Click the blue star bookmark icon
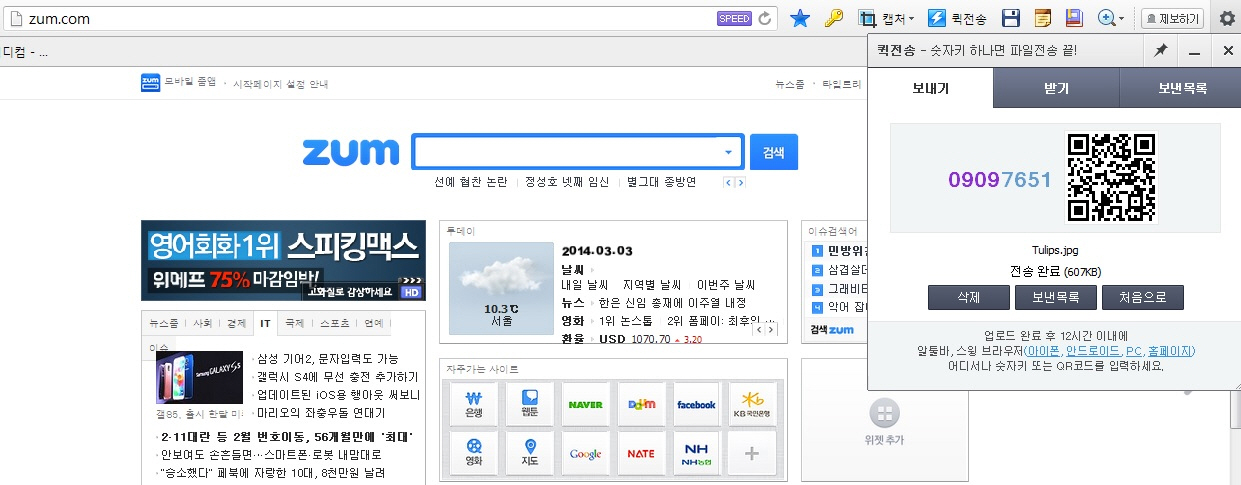1241x485 pixels. (799, 18)
